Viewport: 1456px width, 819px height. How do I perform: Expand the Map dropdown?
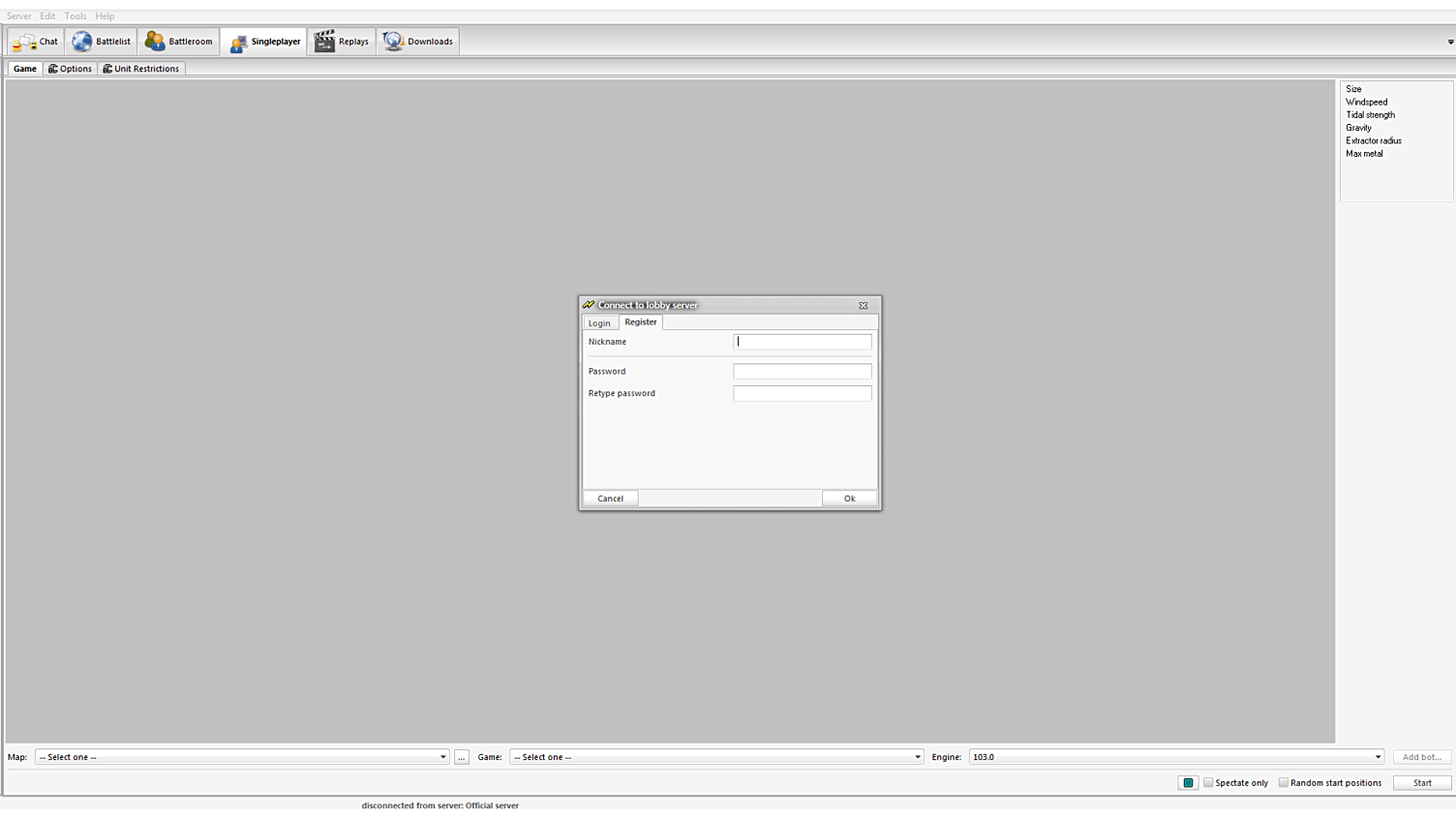442,757
